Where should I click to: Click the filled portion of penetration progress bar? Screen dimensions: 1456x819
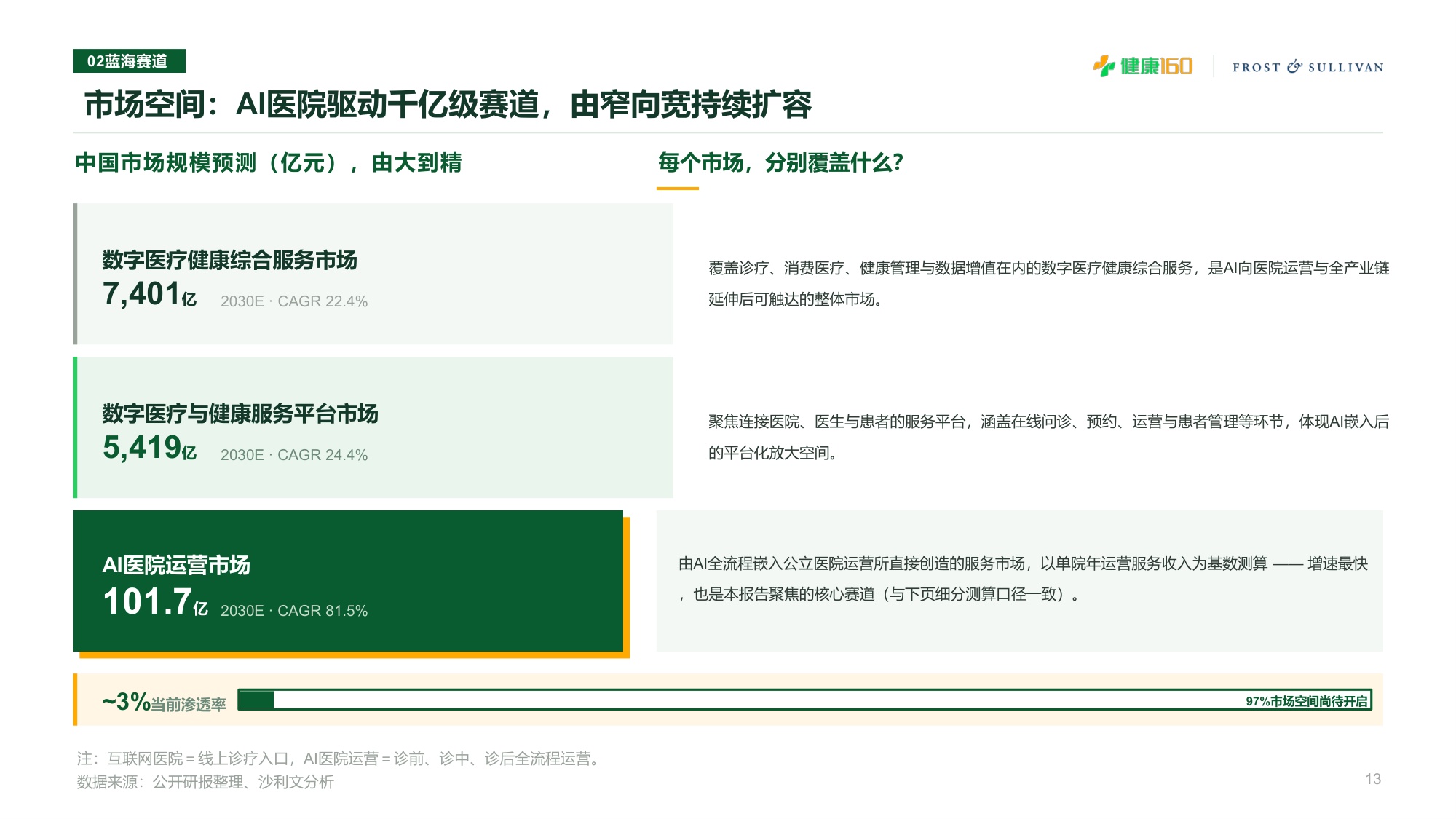coord(256,700)
